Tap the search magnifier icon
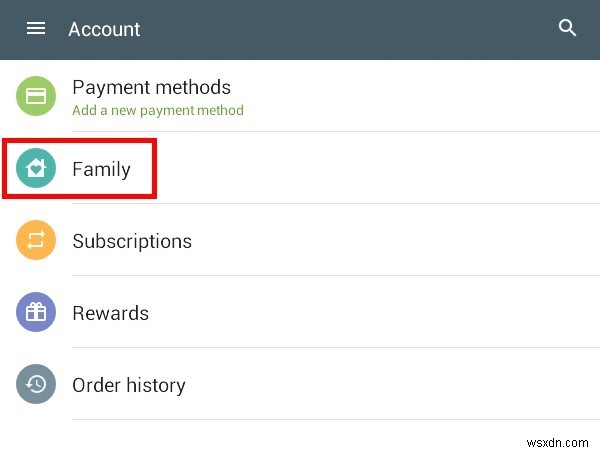This screenshot has height=453, width=600. 567,29
